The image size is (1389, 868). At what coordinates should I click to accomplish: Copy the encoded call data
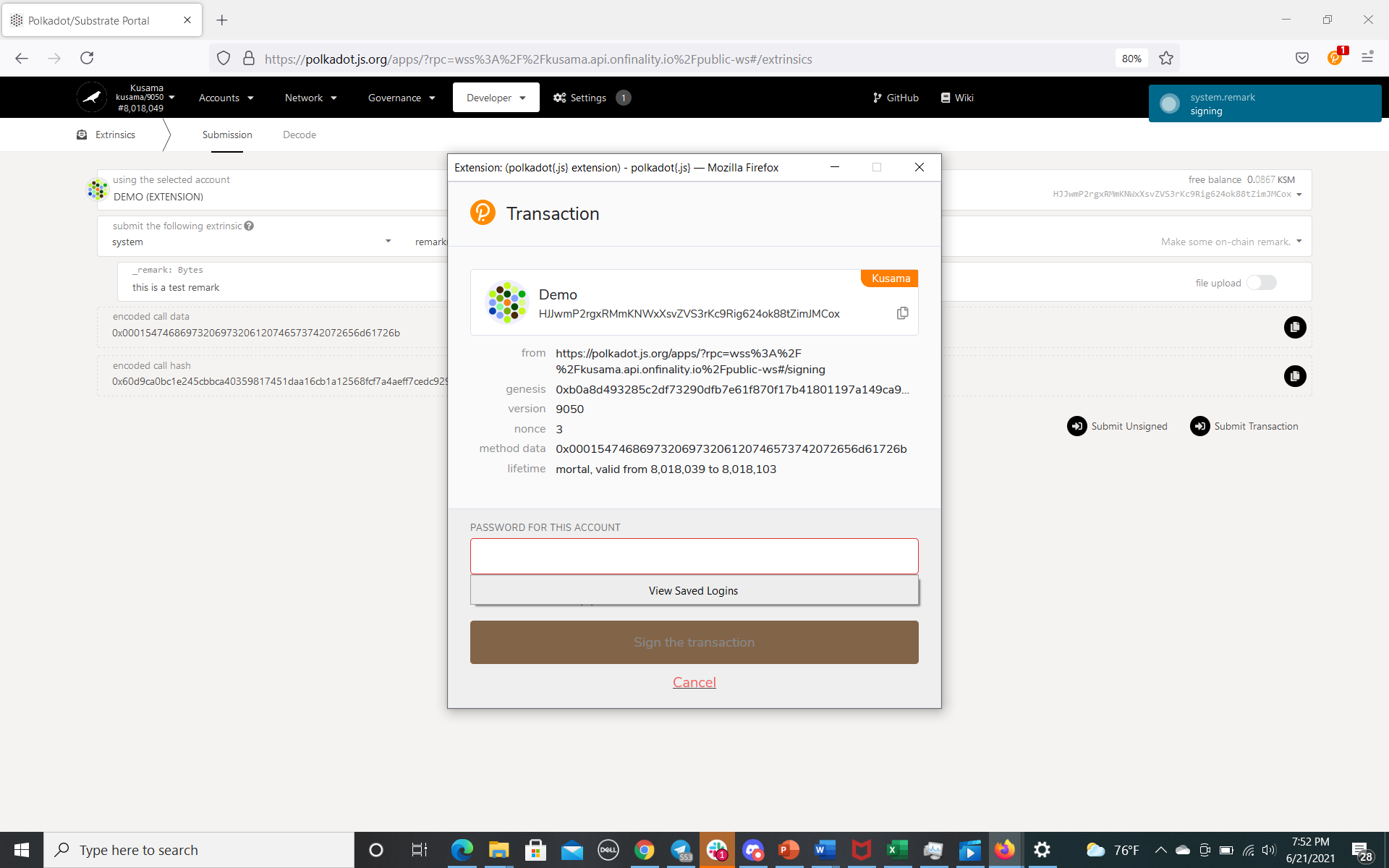pos(1294,328)
